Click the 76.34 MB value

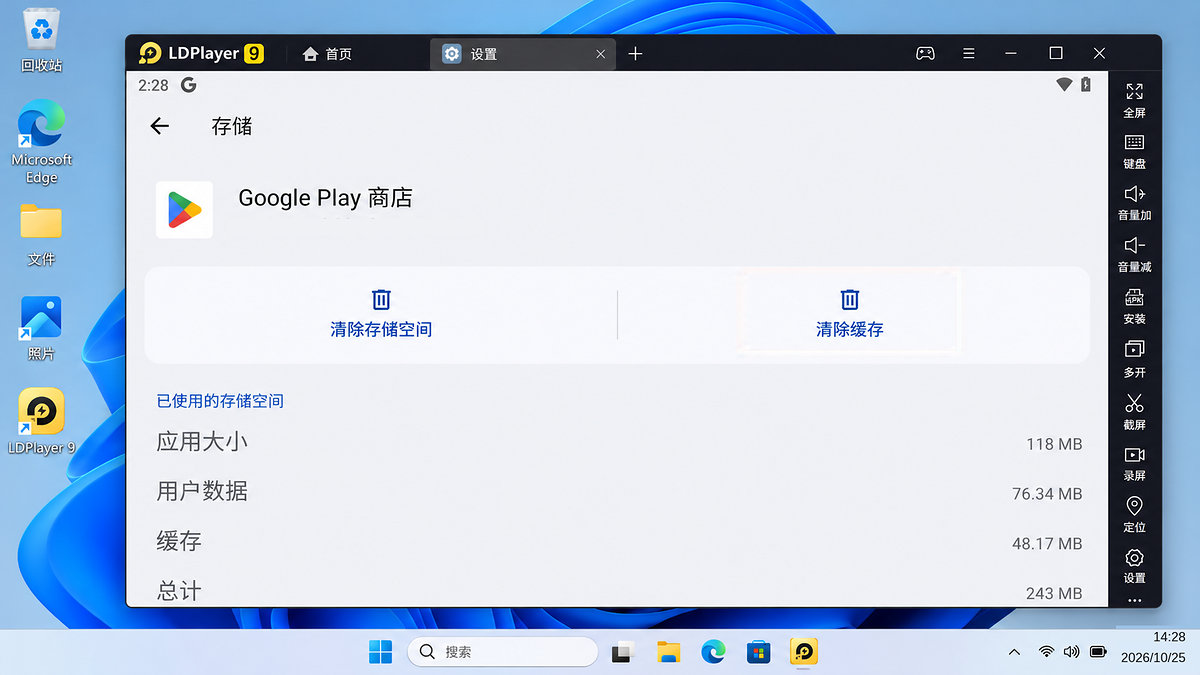pyautogui.click(x=1047, y=494)
